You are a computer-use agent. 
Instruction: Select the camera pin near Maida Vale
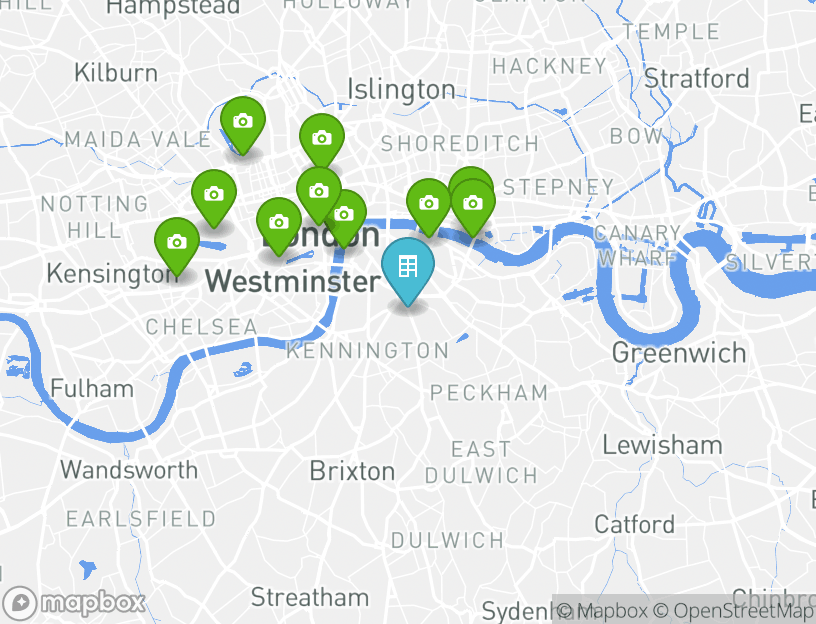(x=243, y=125)
